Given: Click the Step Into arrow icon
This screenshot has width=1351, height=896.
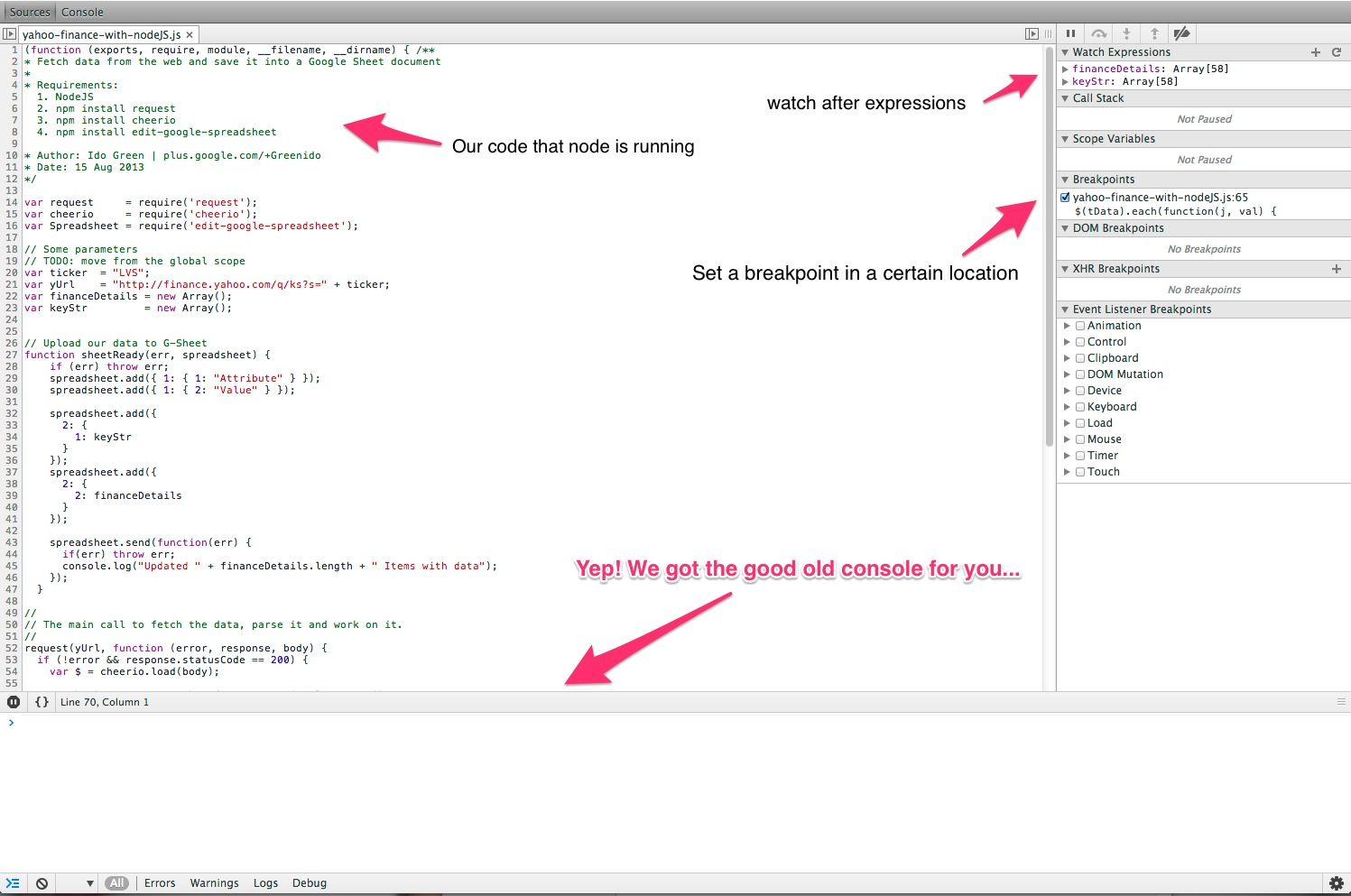Looking at the screenshot, I should coord(1126,33).
